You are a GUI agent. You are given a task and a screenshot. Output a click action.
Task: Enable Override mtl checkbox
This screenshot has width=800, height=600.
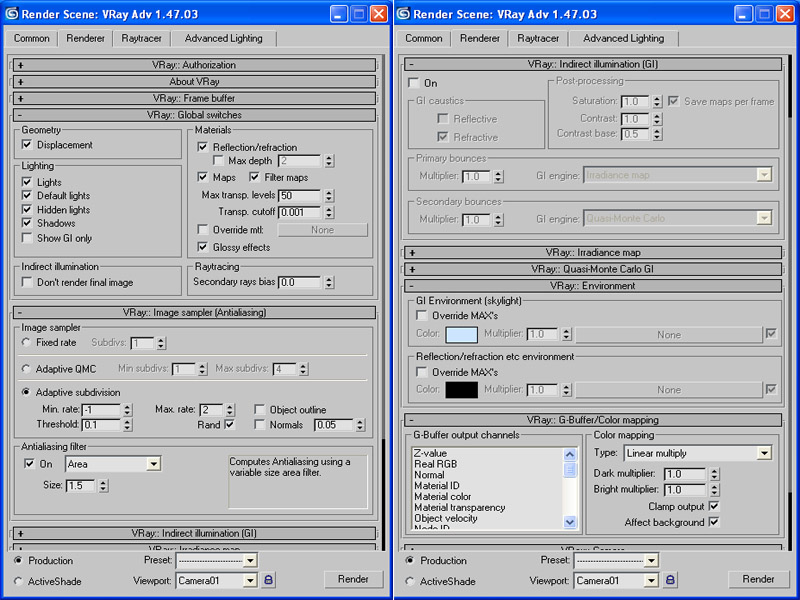203,230
